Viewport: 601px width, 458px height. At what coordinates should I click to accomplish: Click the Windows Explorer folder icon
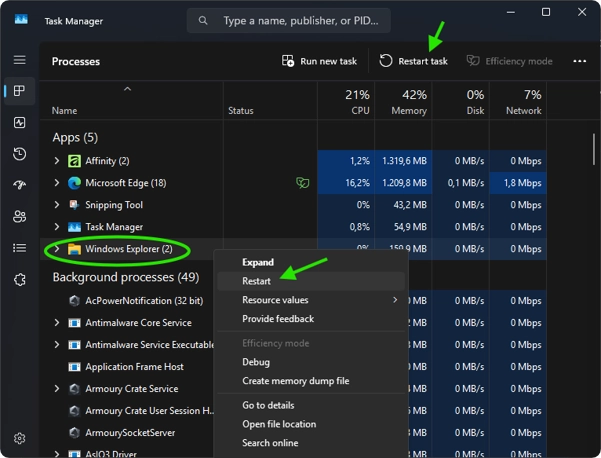tap(74, 249)
